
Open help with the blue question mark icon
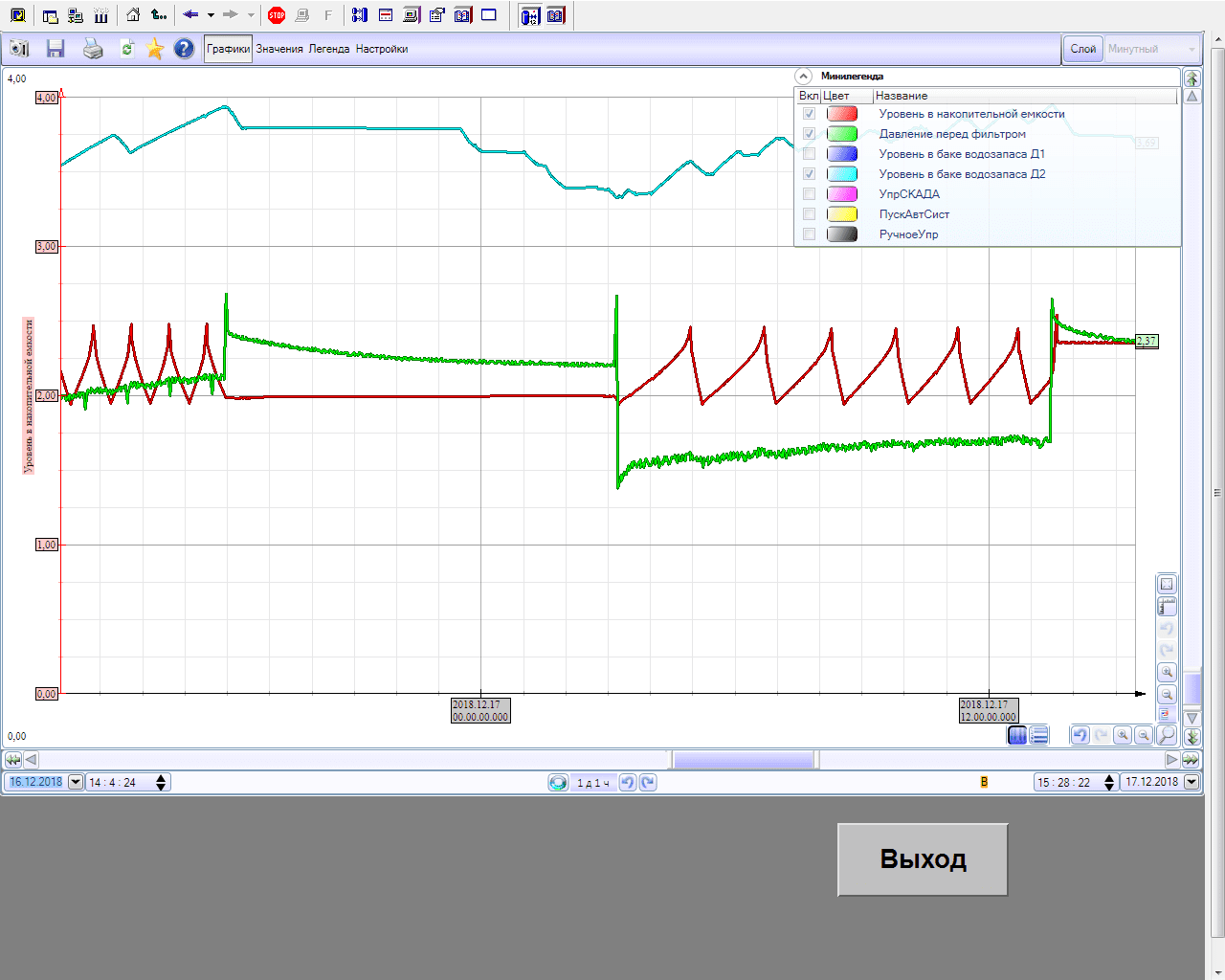tap(184, 49)
